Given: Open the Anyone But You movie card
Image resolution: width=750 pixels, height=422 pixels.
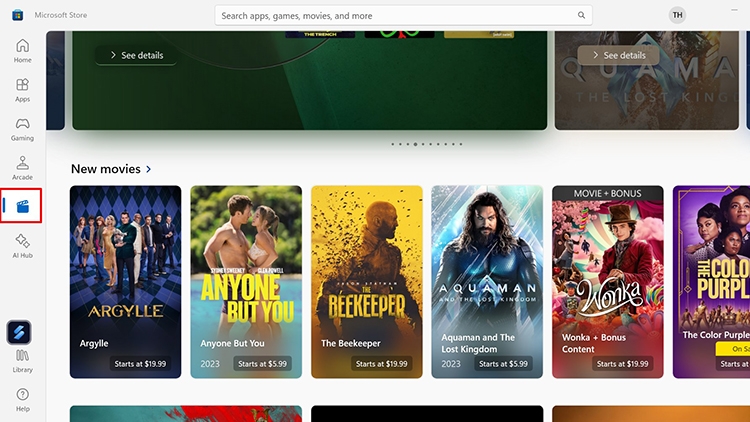Looking at the screenshot, I should (246, 282).
